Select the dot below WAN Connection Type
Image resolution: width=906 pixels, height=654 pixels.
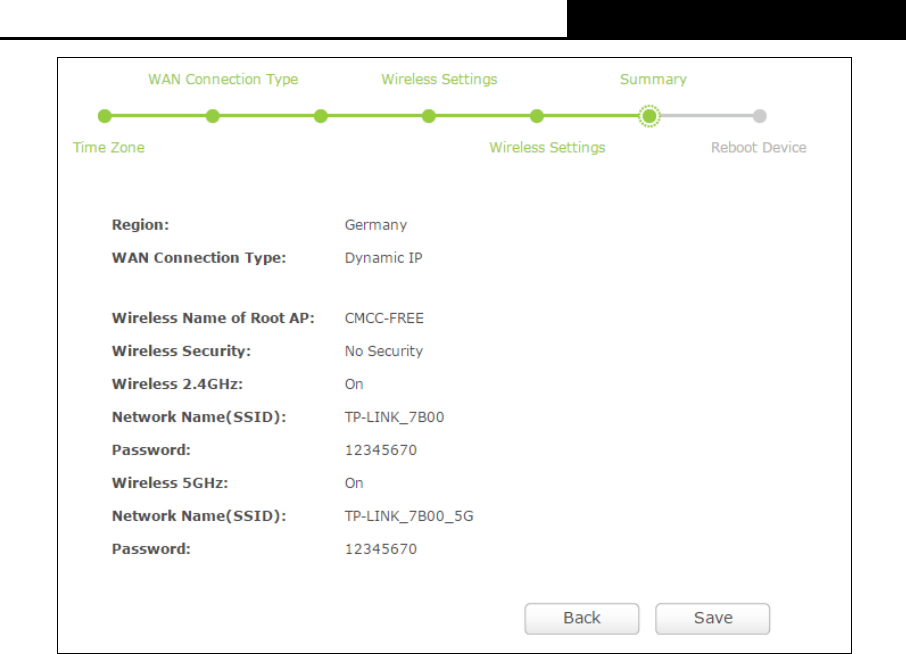[213, 116]
